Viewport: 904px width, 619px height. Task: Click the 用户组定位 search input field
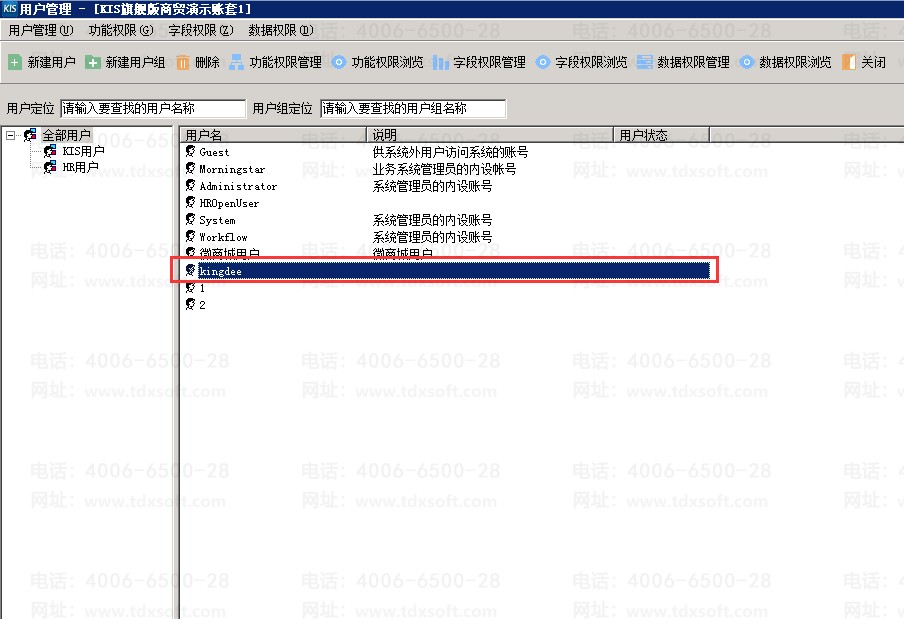click(x=412, y=108)
